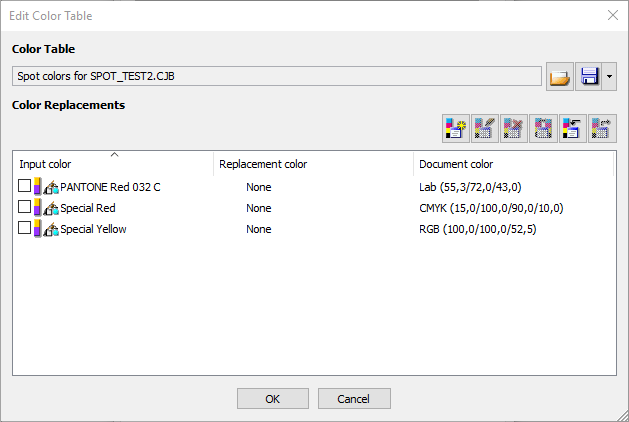The height and width of the screenshot is (422, 629).
Task: Export color replacements with the arrow-out icon
Action: [602, 128]
